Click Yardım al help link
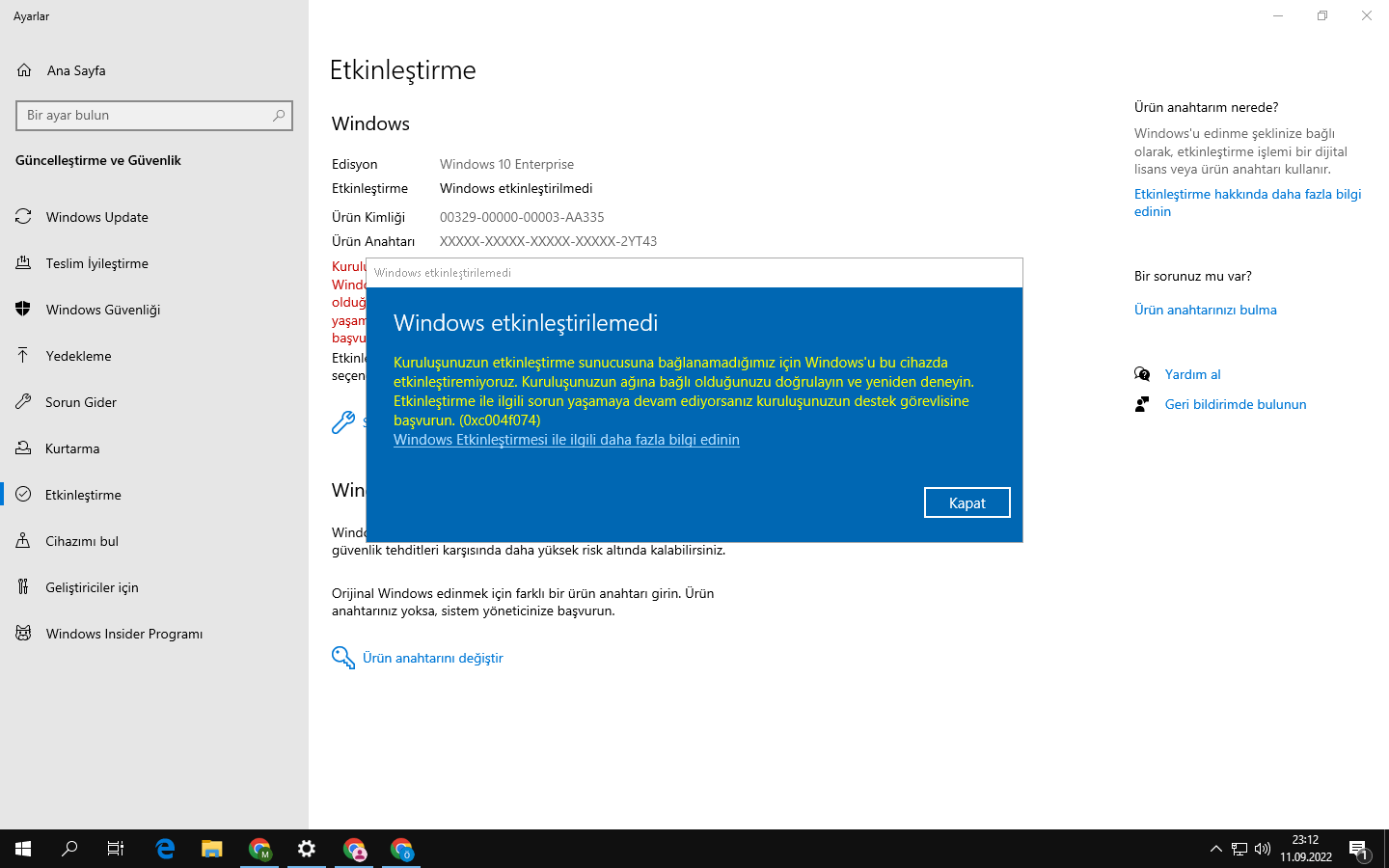1389x868 pixels. coord(1192,374)
